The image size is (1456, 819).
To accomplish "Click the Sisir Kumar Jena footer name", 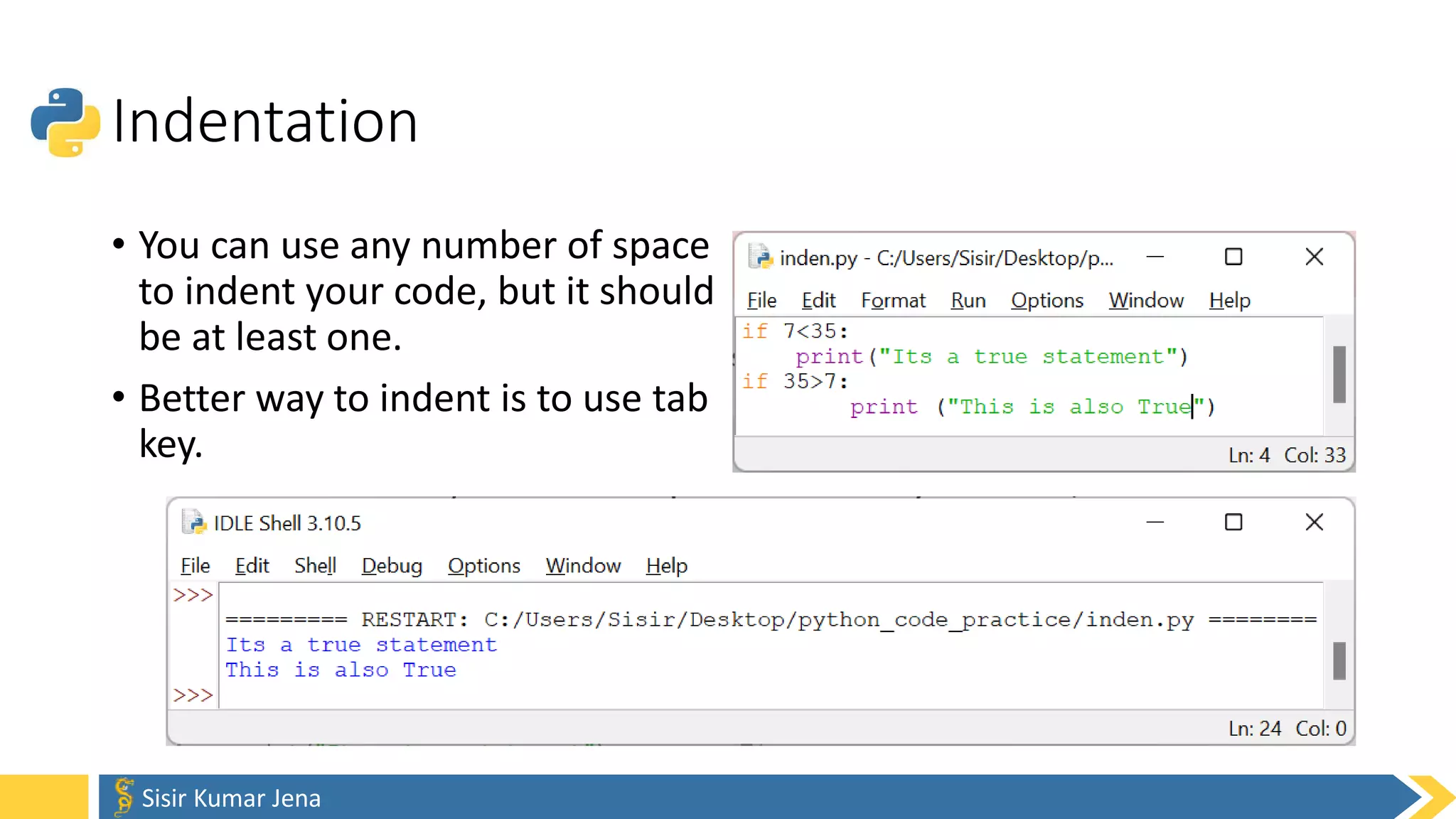I will coord(231,798).
